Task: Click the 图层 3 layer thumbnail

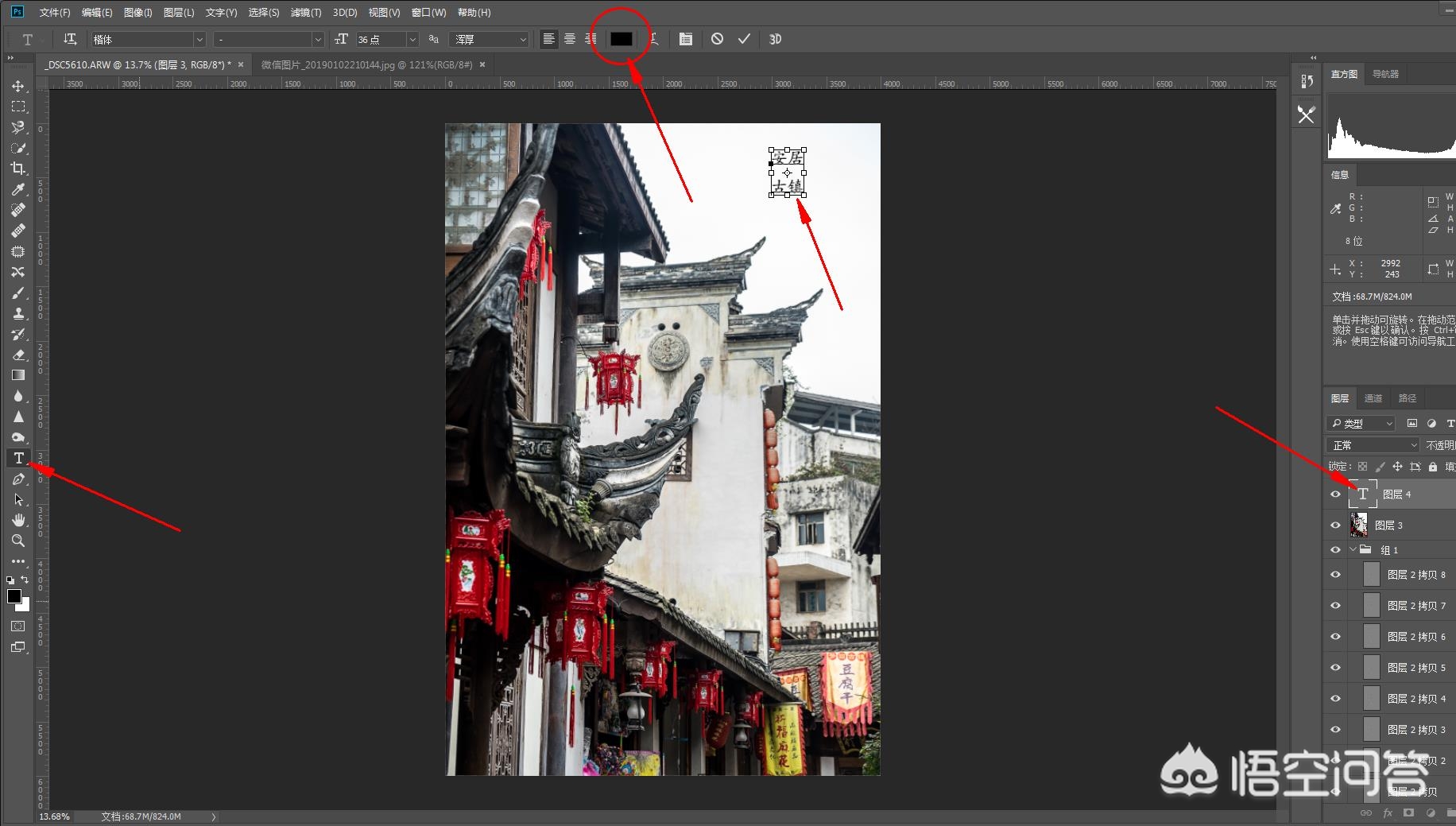Action: (x=1359, y=525)
